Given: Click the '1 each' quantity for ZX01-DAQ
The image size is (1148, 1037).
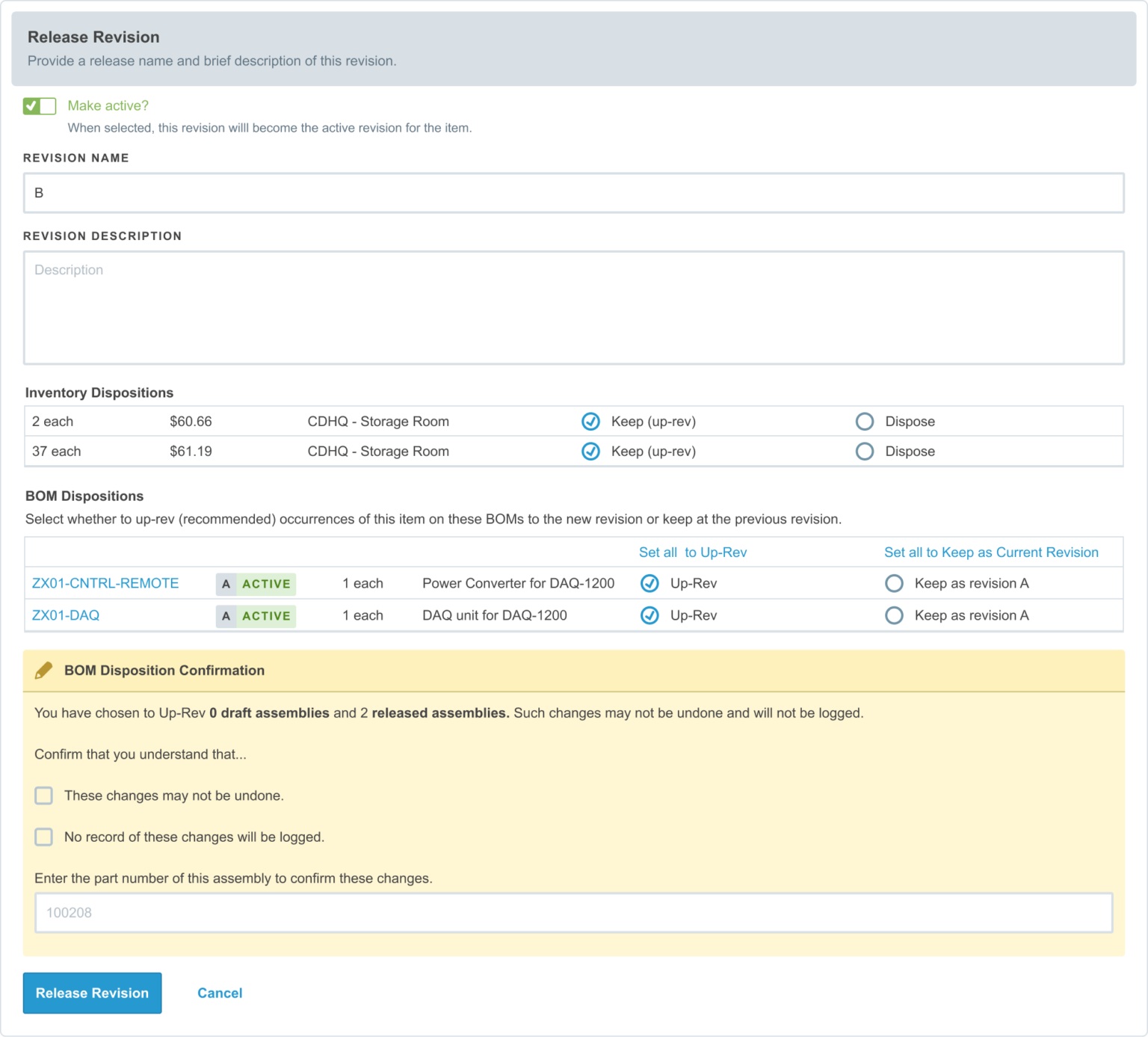Looking at the screenshot, I should (x=362, y=615).
